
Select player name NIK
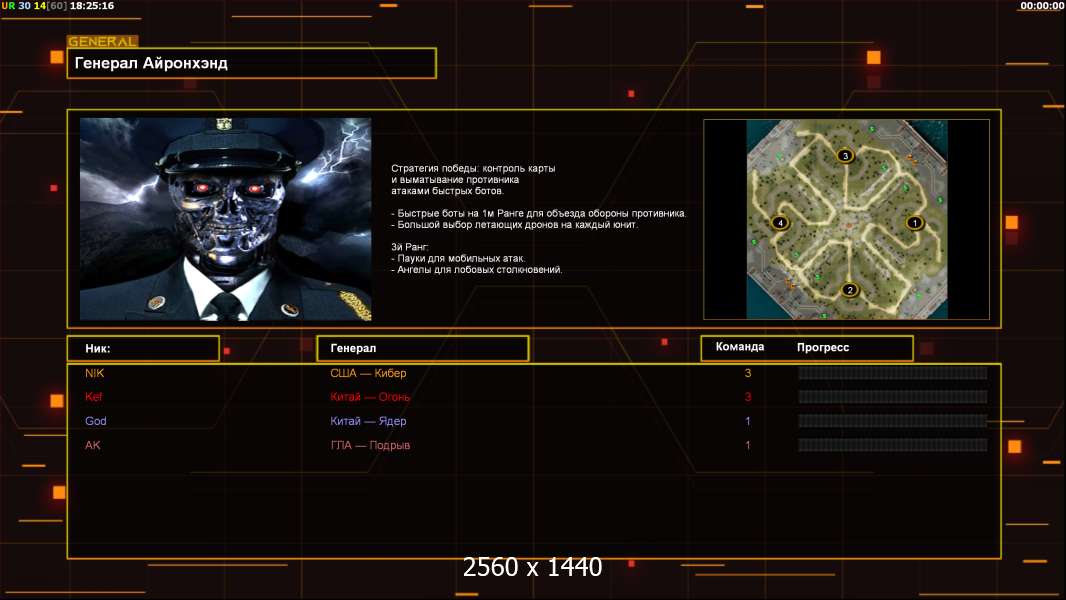pos(94,373)
